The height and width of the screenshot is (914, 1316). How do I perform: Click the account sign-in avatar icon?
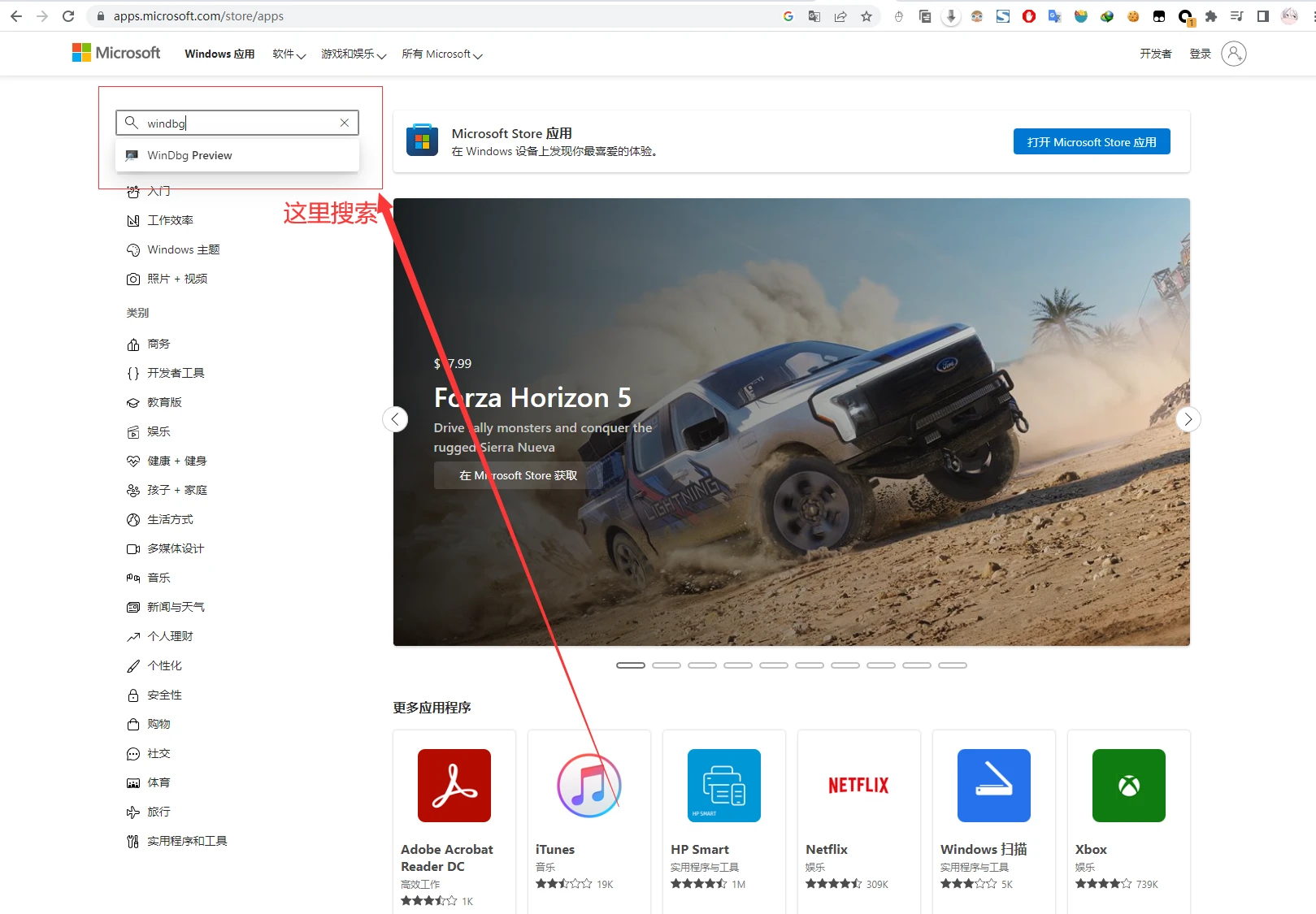pyautogui.click(x=1233, y=54)
